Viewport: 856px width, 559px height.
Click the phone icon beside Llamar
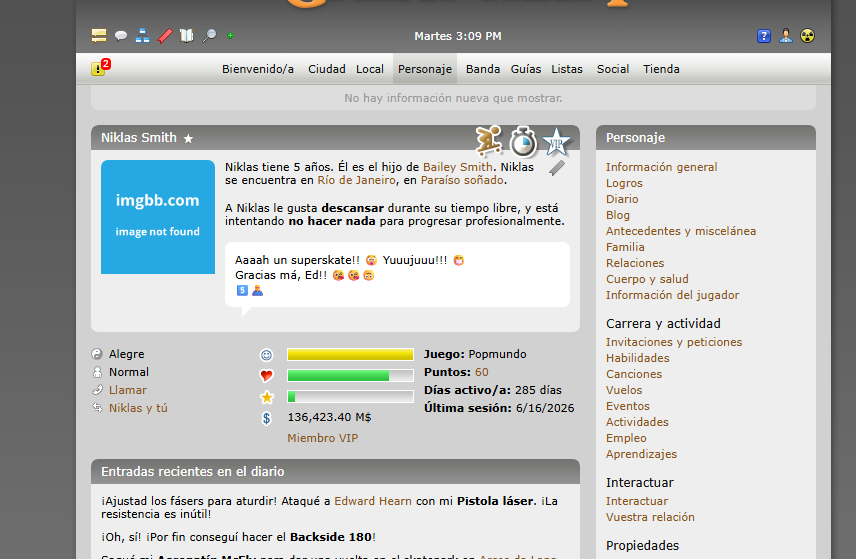click(97, 390)
